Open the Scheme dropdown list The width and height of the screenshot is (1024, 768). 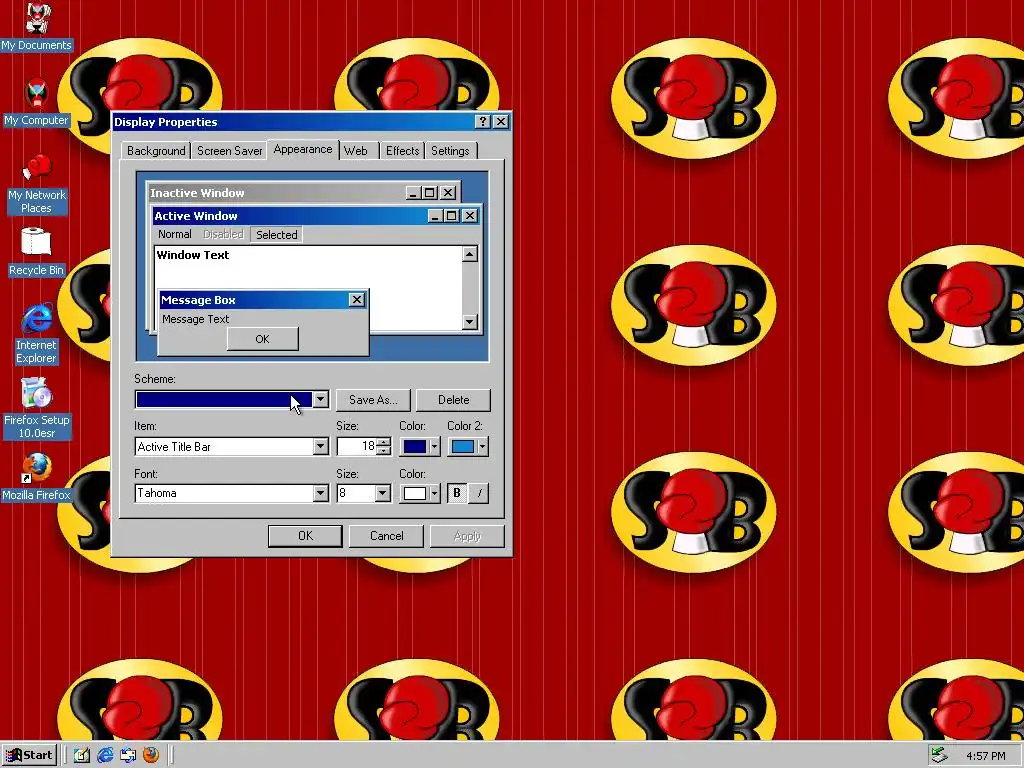(x=320, y=399)
